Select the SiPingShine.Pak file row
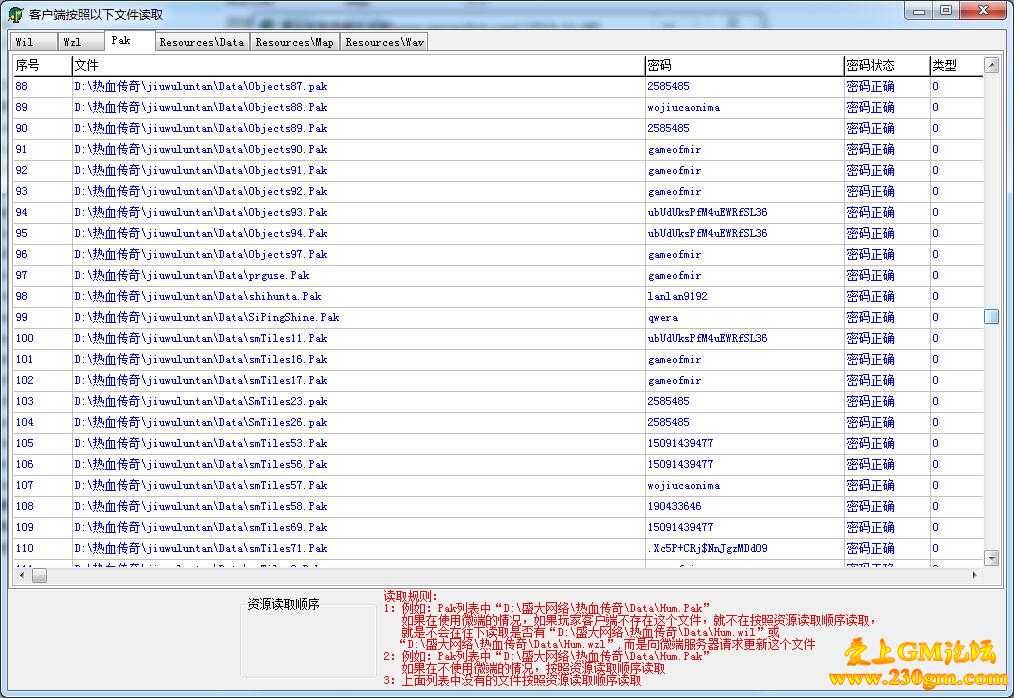This screenshot has height=698, width=1014. pyautogui.click(x=498, y=318)
